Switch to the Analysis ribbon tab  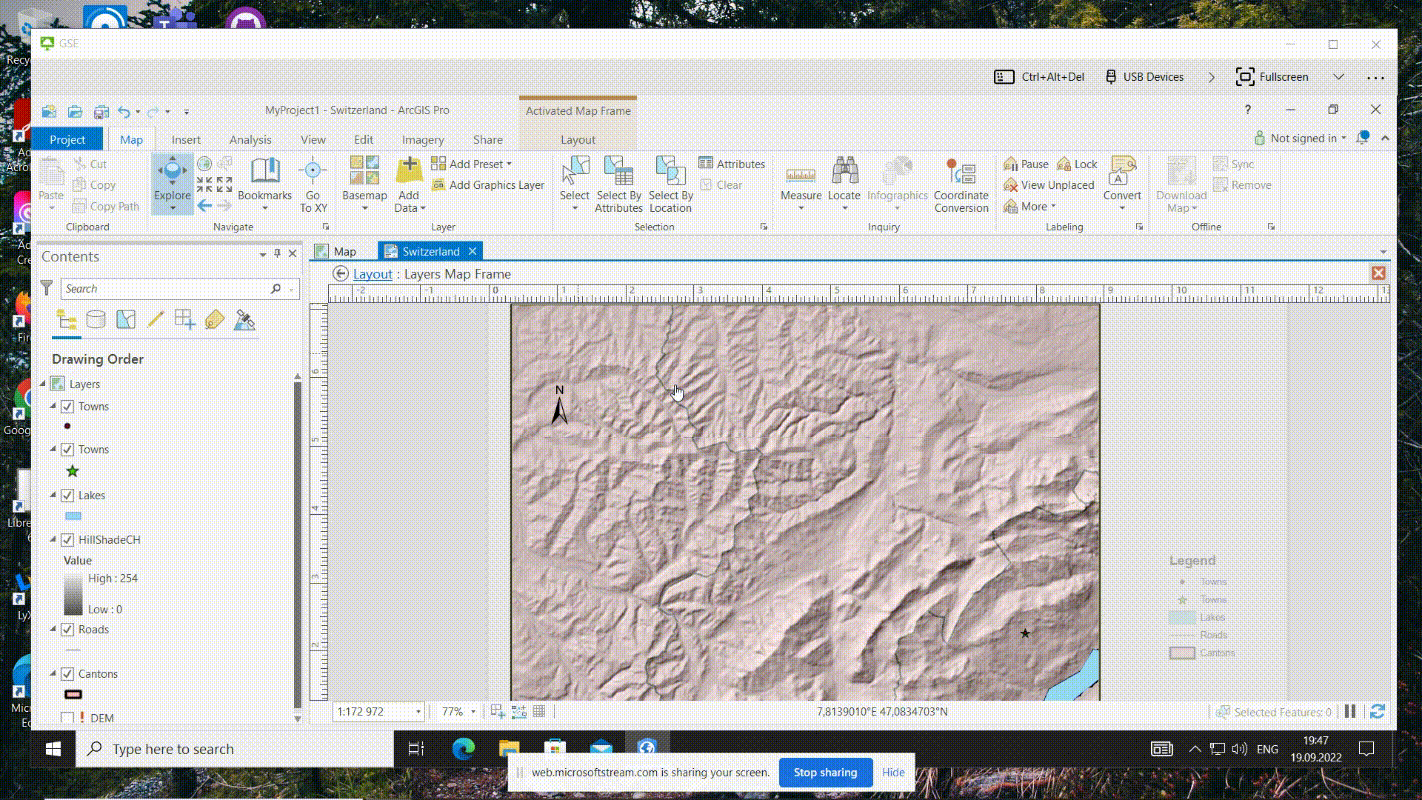[x=250, y=140]
